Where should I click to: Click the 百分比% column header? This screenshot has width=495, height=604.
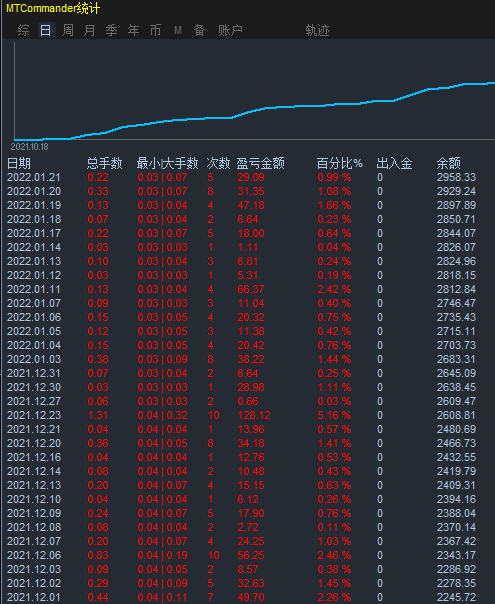click(x=339, y=163)
